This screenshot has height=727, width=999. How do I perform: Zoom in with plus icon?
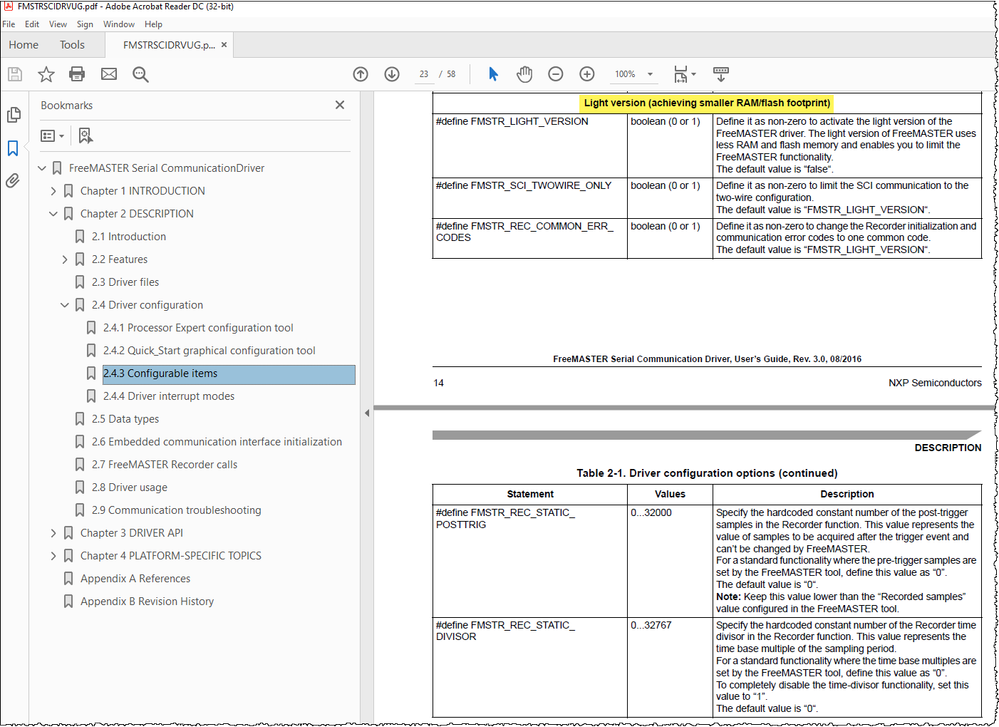pos(587,74)
